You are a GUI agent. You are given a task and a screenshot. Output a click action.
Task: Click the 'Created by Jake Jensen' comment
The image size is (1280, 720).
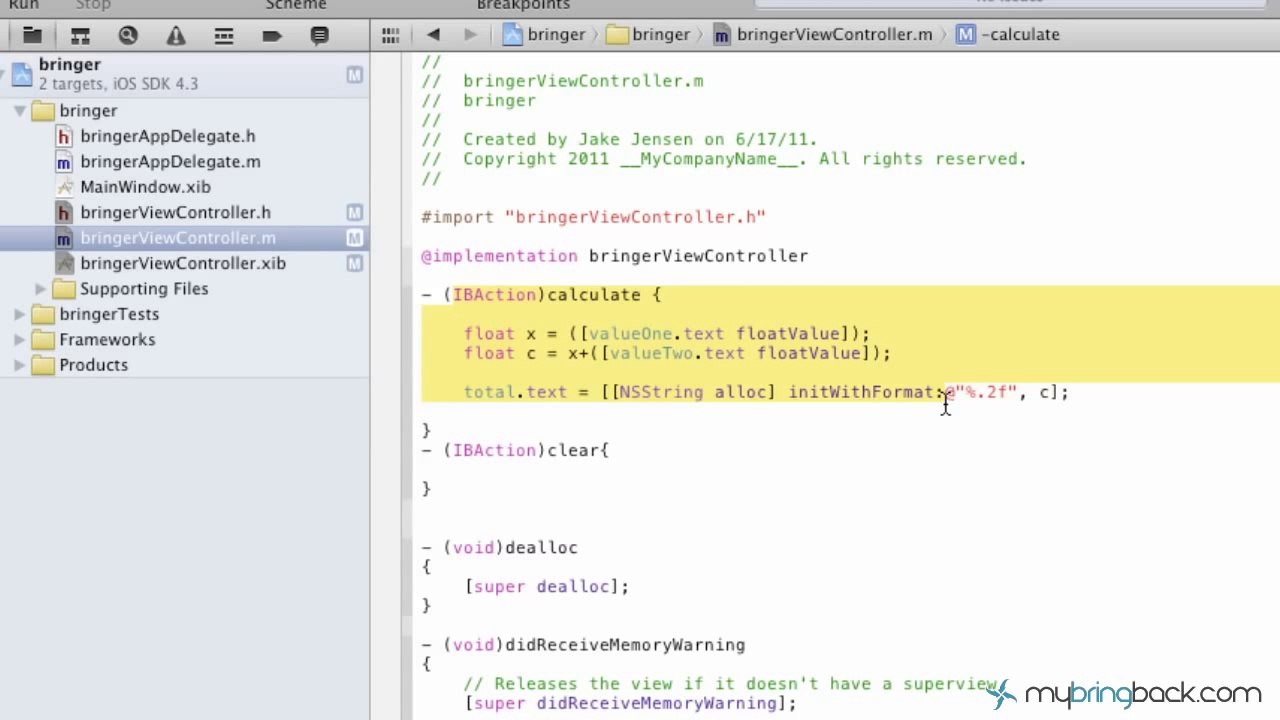tap(640, 140)
